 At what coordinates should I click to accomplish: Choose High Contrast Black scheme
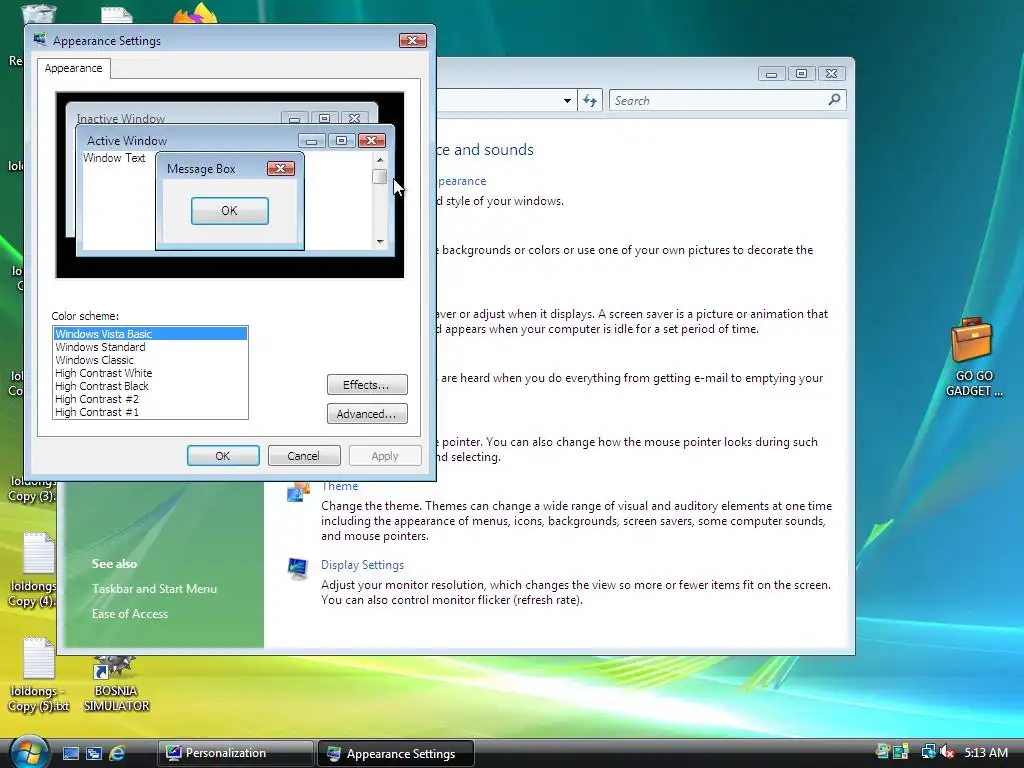point(150,386)
